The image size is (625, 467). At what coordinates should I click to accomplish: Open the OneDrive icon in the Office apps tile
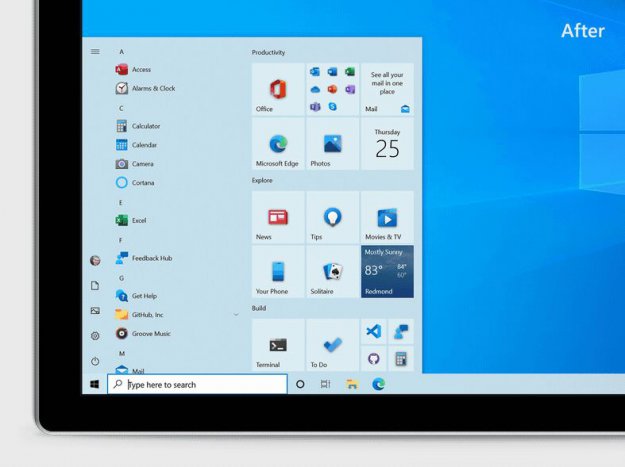coord(315,89)
